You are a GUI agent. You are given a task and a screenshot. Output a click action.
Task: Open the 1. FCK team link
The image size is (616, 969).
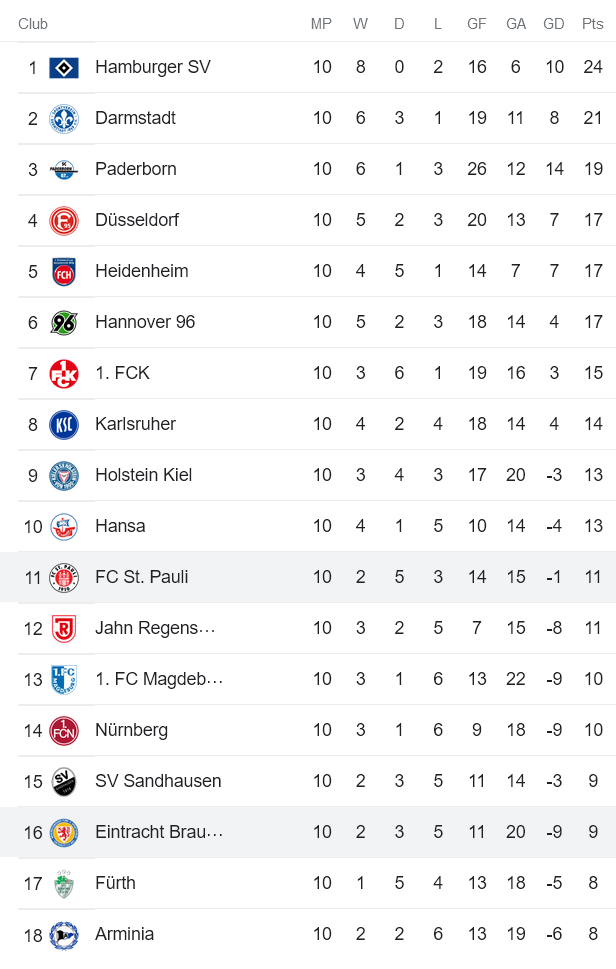click(x=119, y=372)
